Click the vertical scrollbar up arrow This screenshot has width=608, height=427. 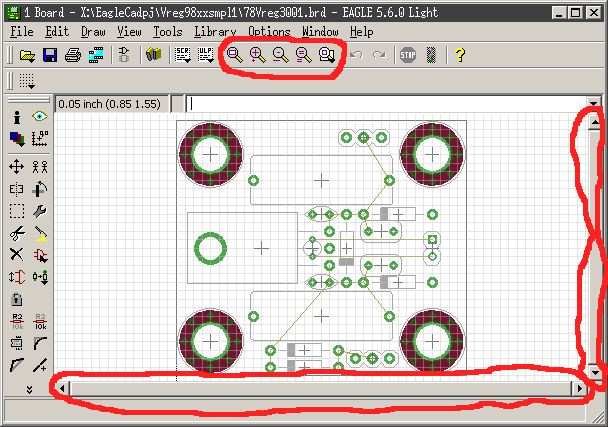point(595,122)
